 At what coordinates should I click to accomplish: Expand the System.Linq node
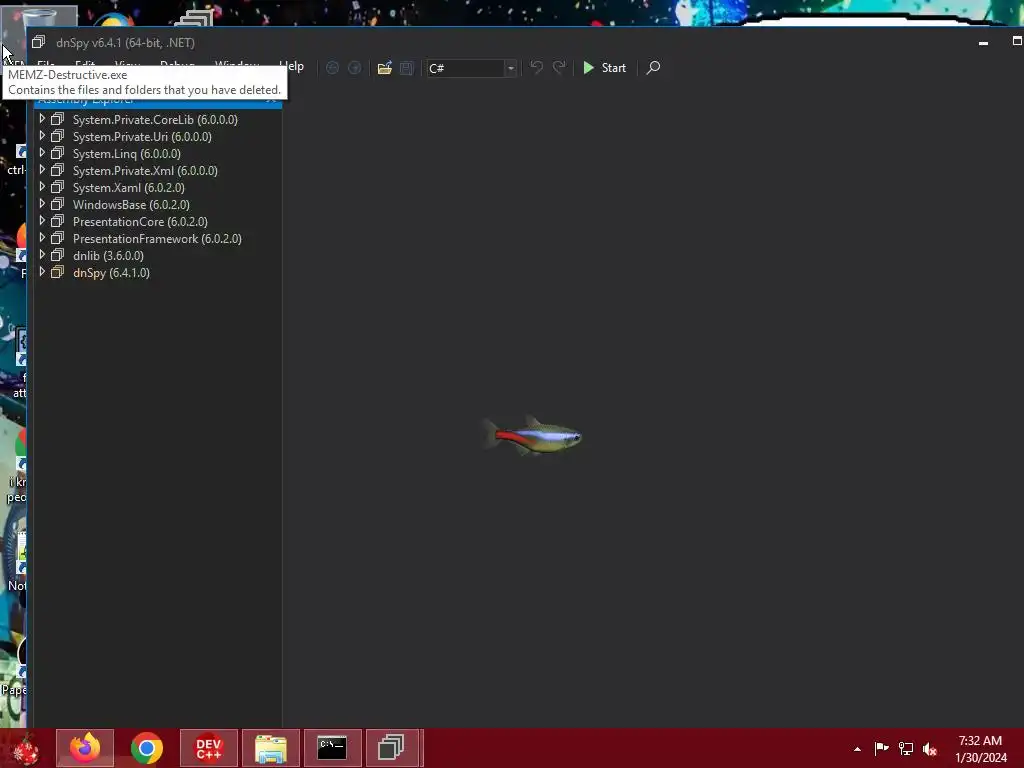click(x=42, y=153)
